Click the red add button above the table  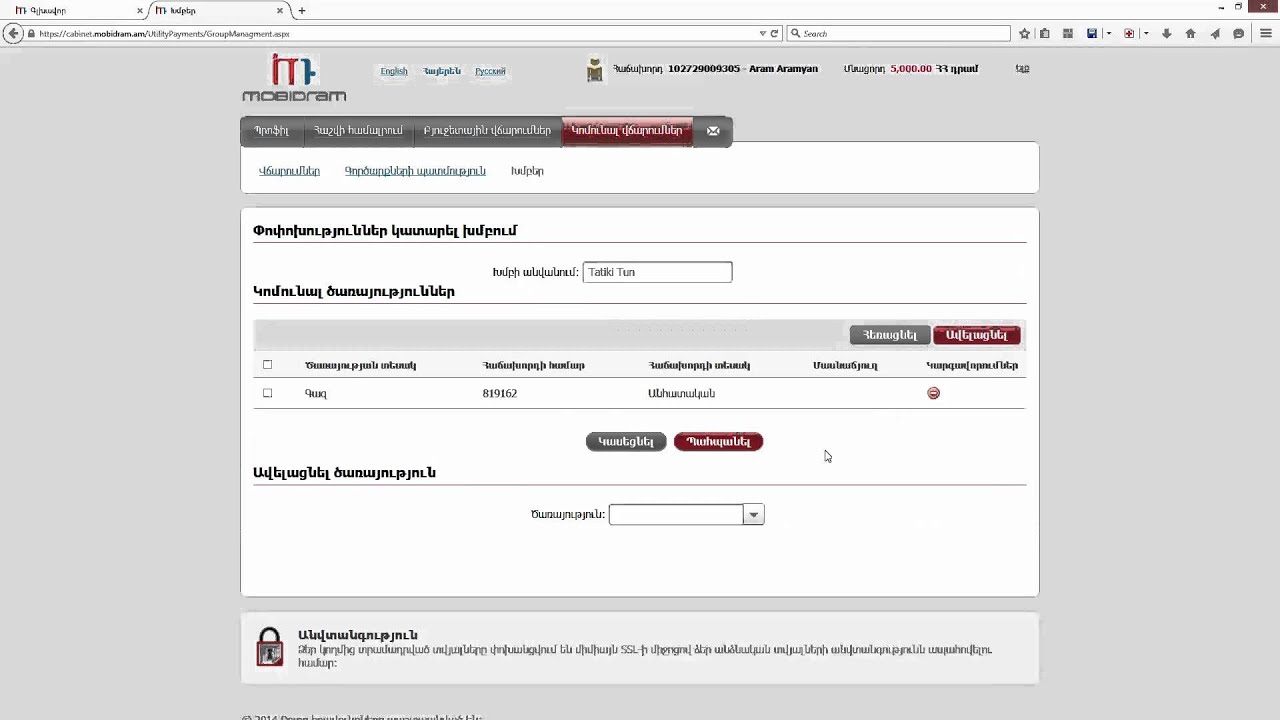click(977, 335)
